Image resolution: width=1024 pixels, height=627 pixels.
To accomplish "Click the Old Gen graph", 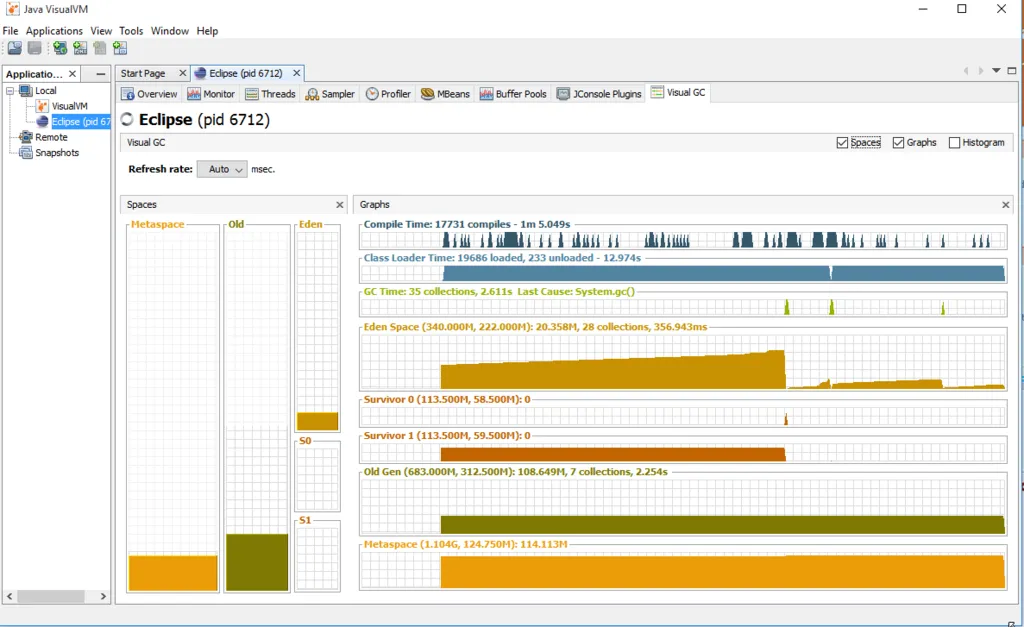I will pos(682,507).
